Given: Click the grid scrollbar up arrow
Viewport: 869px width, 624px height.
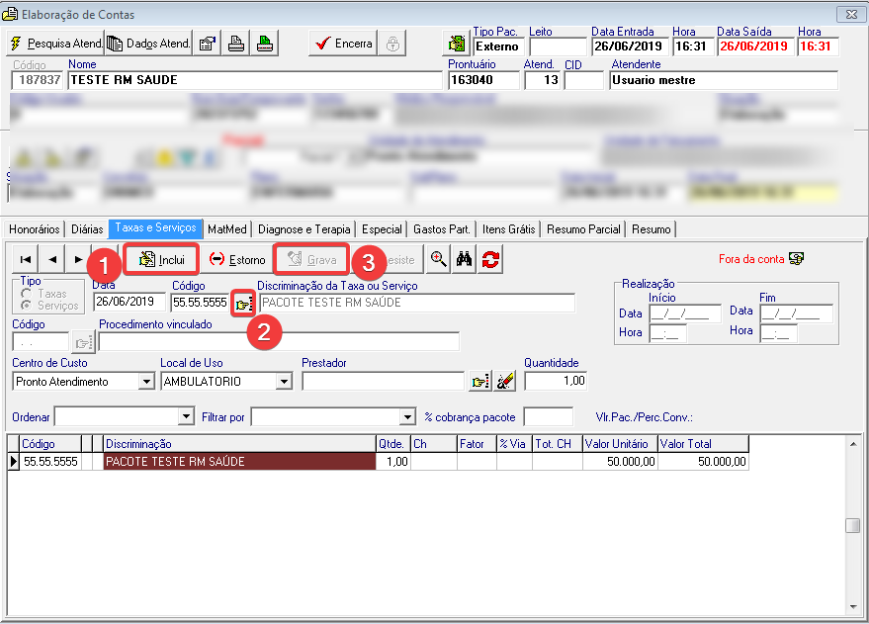Looking at the screenshot, I should [853, 444].
